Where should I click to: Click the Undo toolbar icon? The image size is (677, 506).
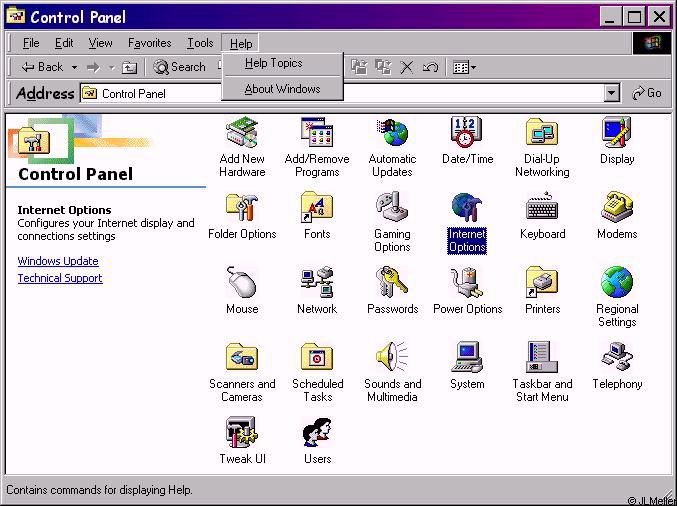pos(430,68)
